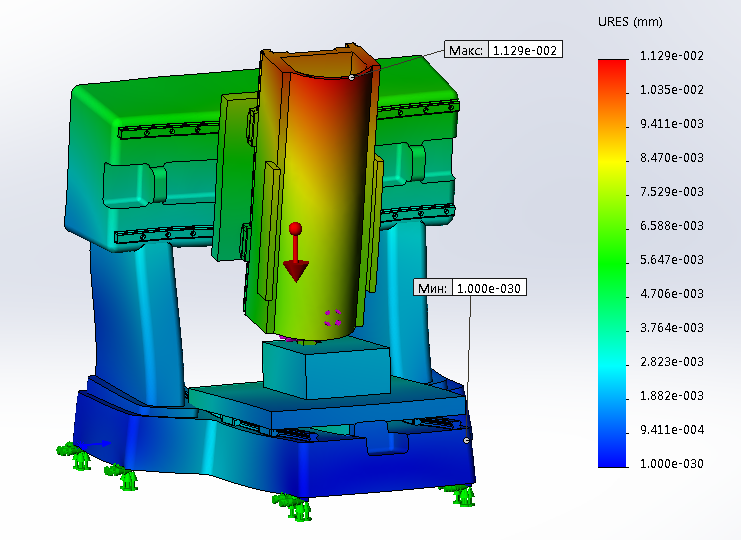Click the displacement color legend bar
This screenshot has height=540, width=741.
pos(612,263)
